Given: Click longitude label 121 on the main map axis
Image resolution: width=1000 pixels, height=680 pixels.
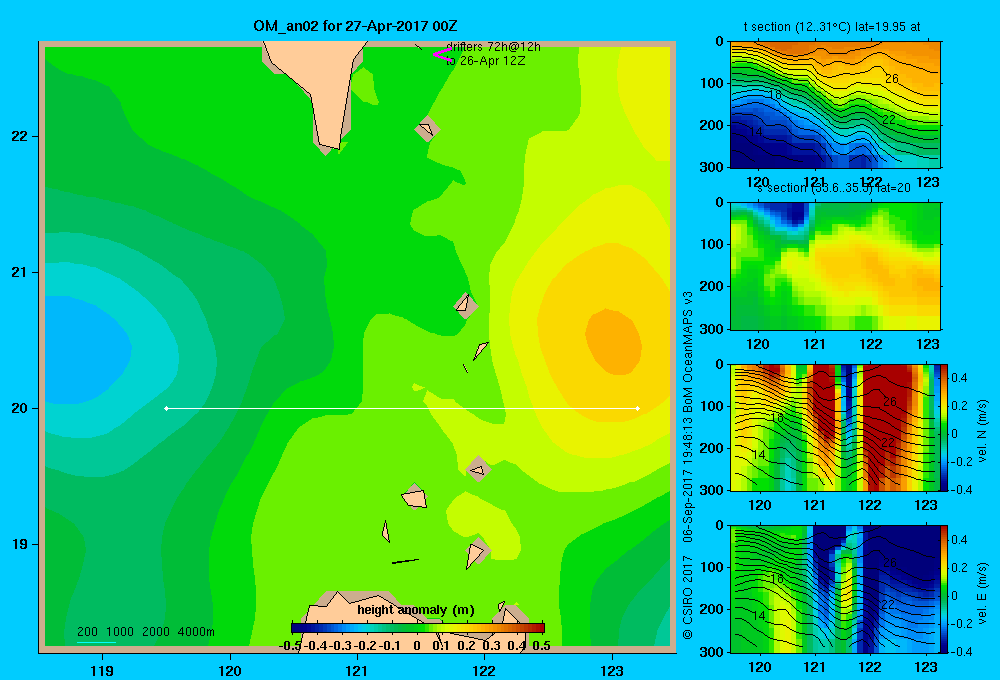Looking at the screenshot, I should pos(357,670).
